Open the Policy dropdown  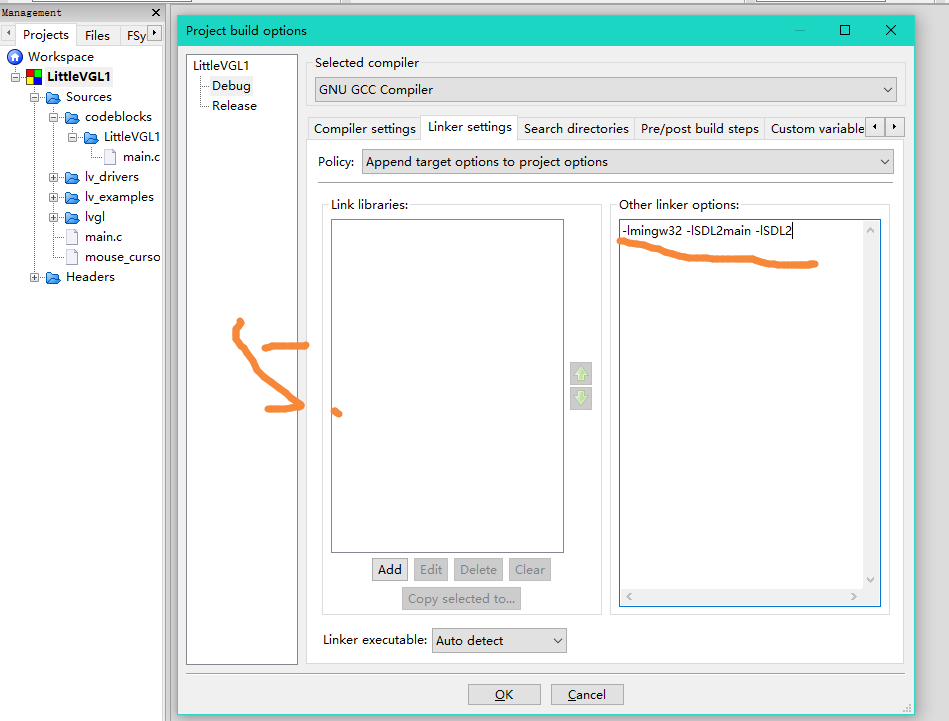point(627,162)
